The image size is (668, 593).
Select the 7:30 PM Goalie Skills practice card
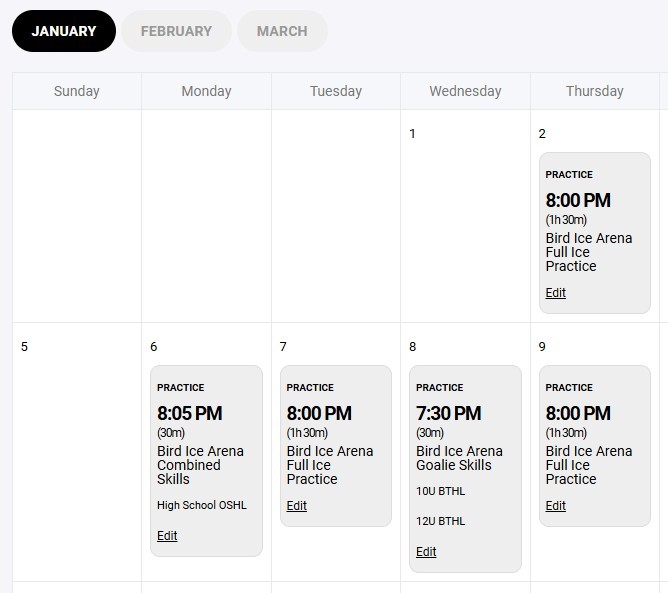tap(465, 440)
